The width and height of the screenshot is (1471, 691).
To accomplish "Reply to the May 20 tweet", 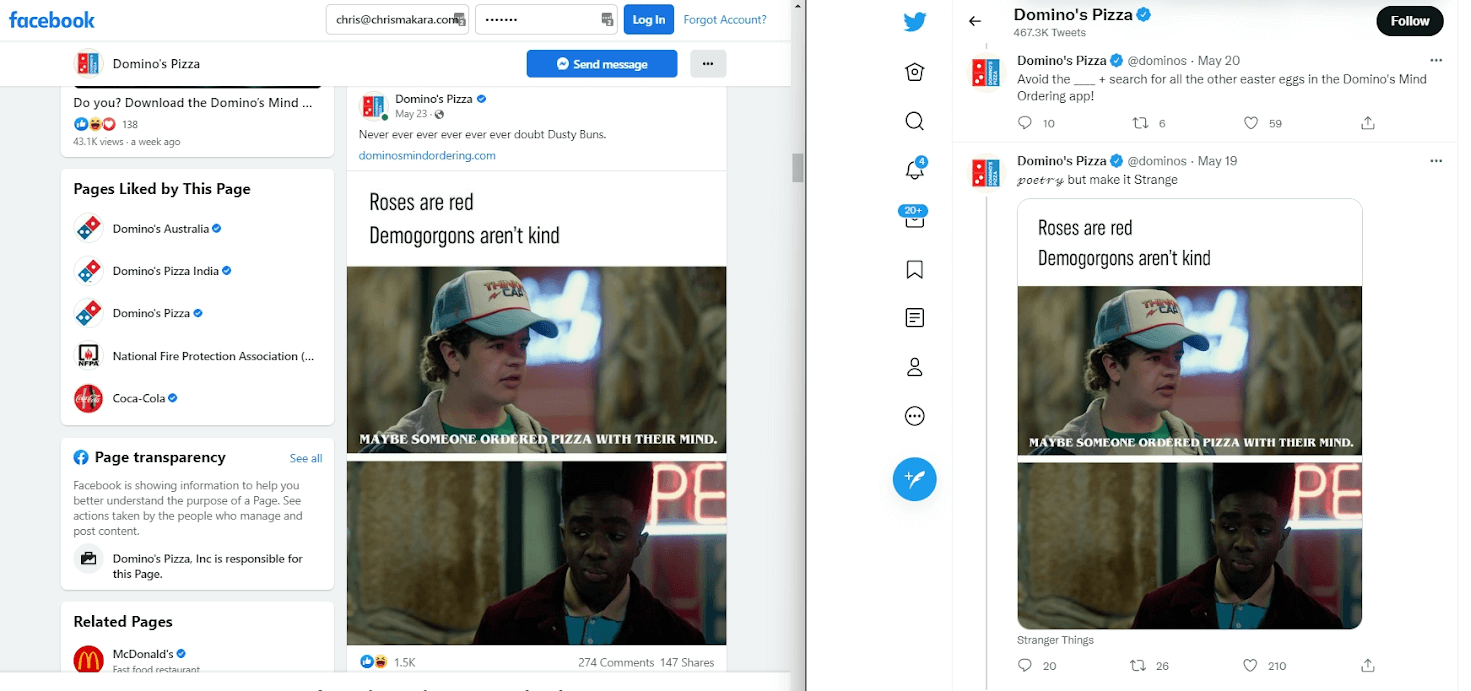I will click(1024, 123).
